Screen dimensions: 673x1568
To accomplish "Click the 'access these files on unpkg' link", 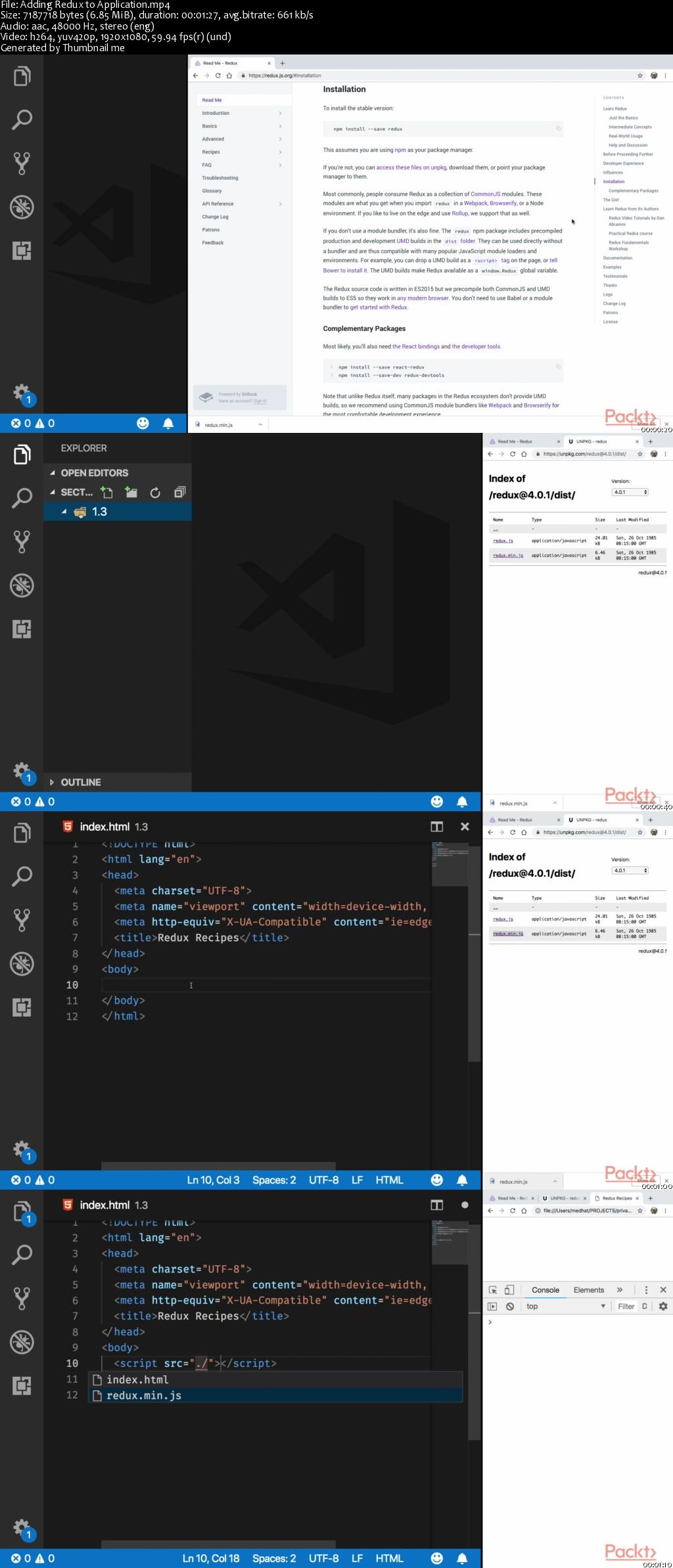I will point(411,168).
